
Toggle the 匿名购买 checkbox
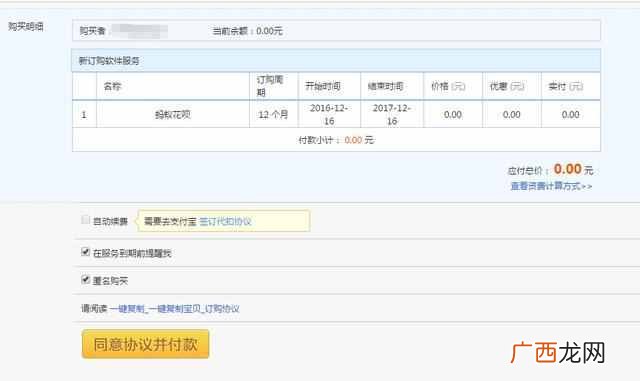coord(85,280)
